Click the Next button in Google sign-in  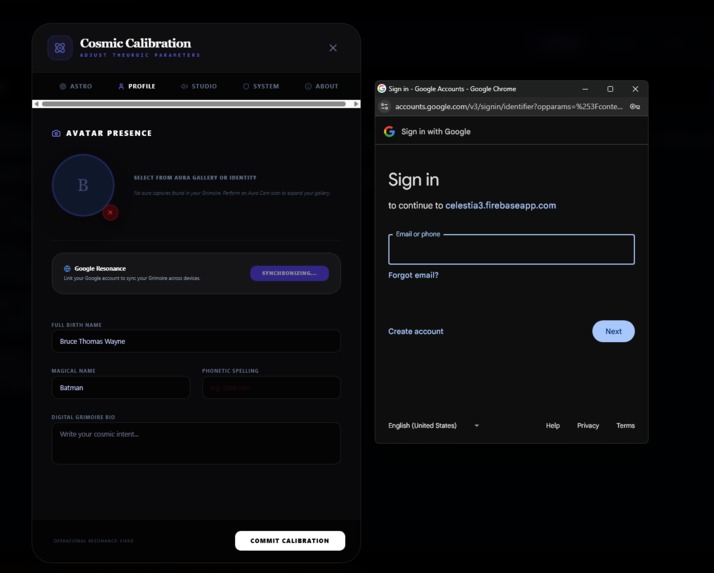click(613, 331)
